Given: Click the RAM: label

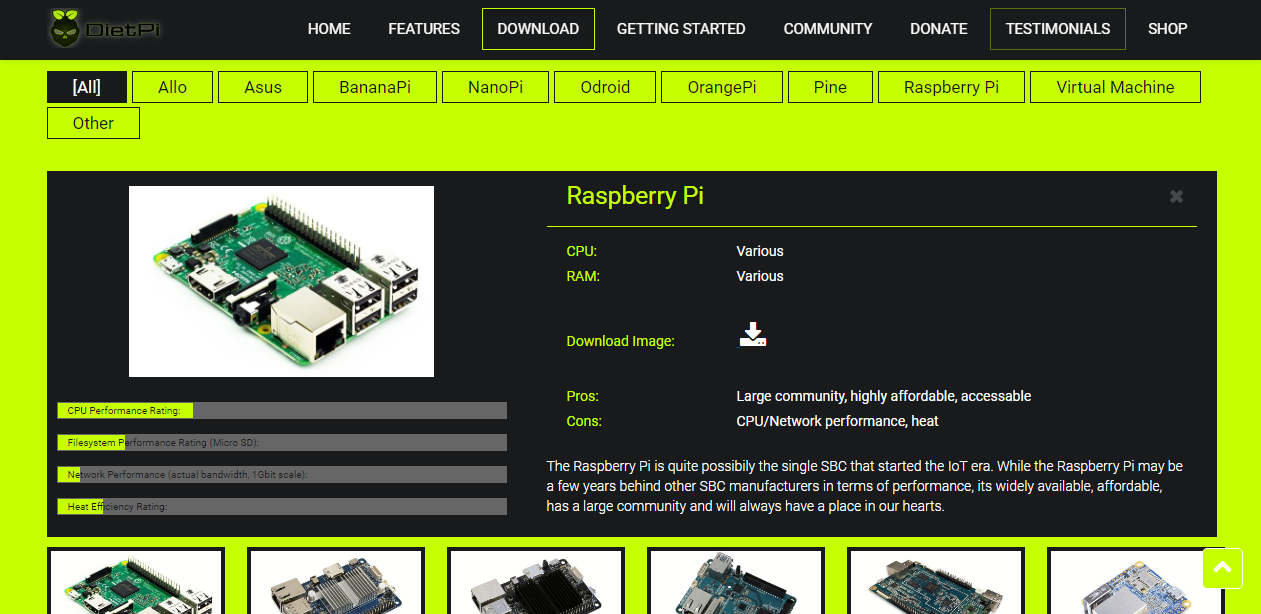Looking at the screenshot, I should pyautogui.click(x=583, y=276).
